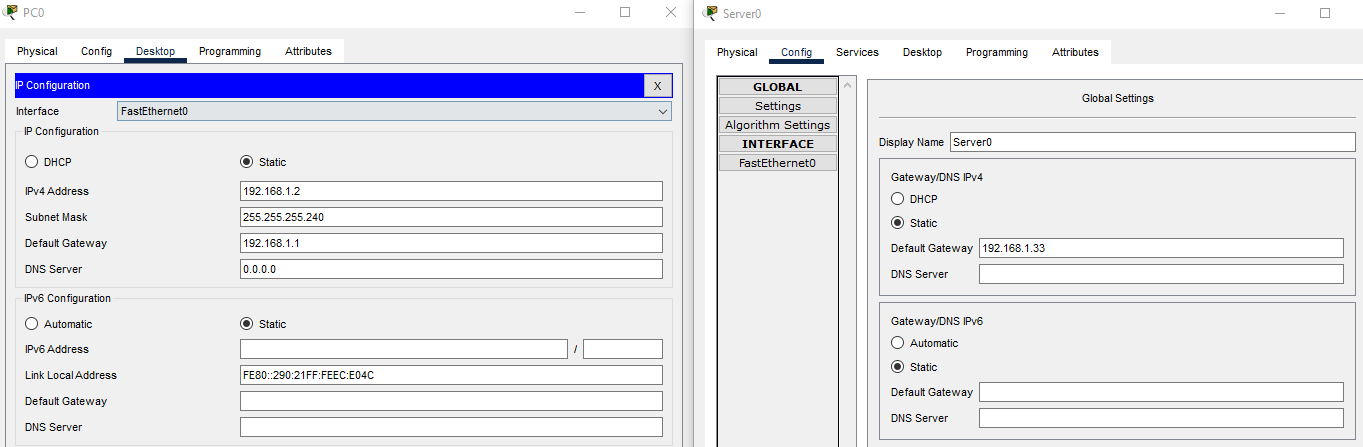Screen dimensions: 1363x447
Task: Open Algorithm Settings in Server0 sidebar
Action: [x=778, y=125]
